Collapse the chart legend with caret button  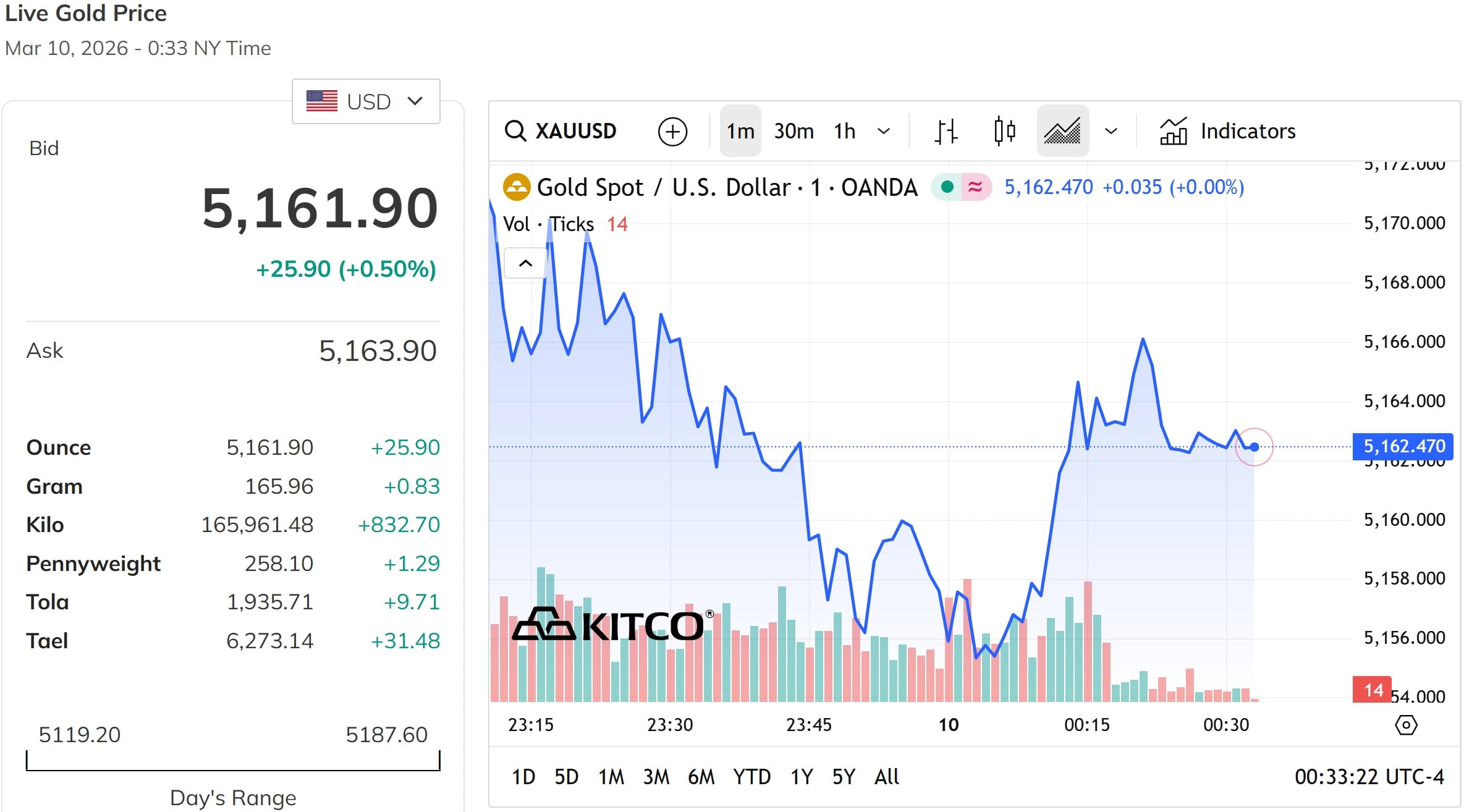point(525,263)
